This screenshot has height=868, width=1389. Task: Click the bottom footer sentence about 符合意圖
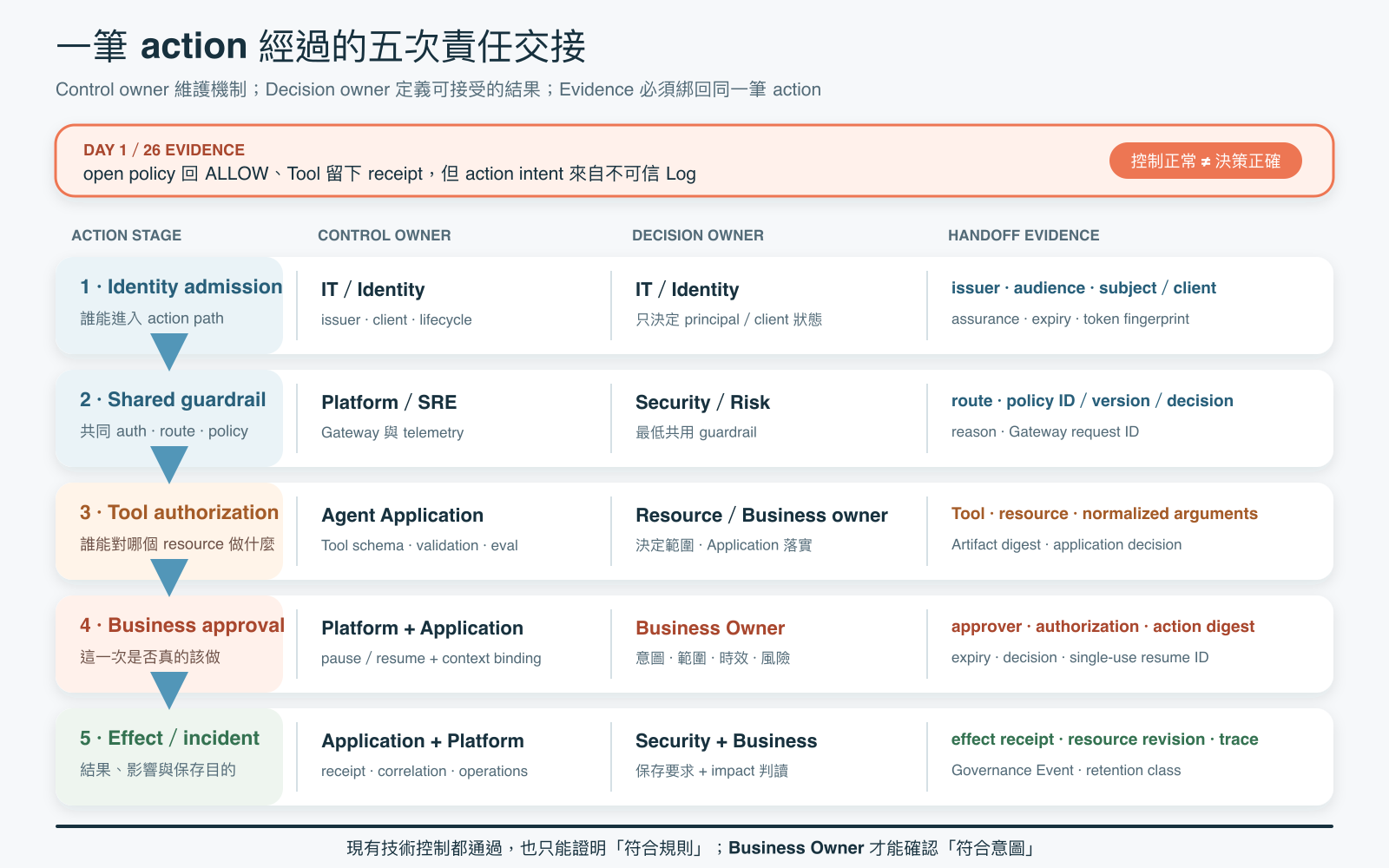(x=692, y=848)
